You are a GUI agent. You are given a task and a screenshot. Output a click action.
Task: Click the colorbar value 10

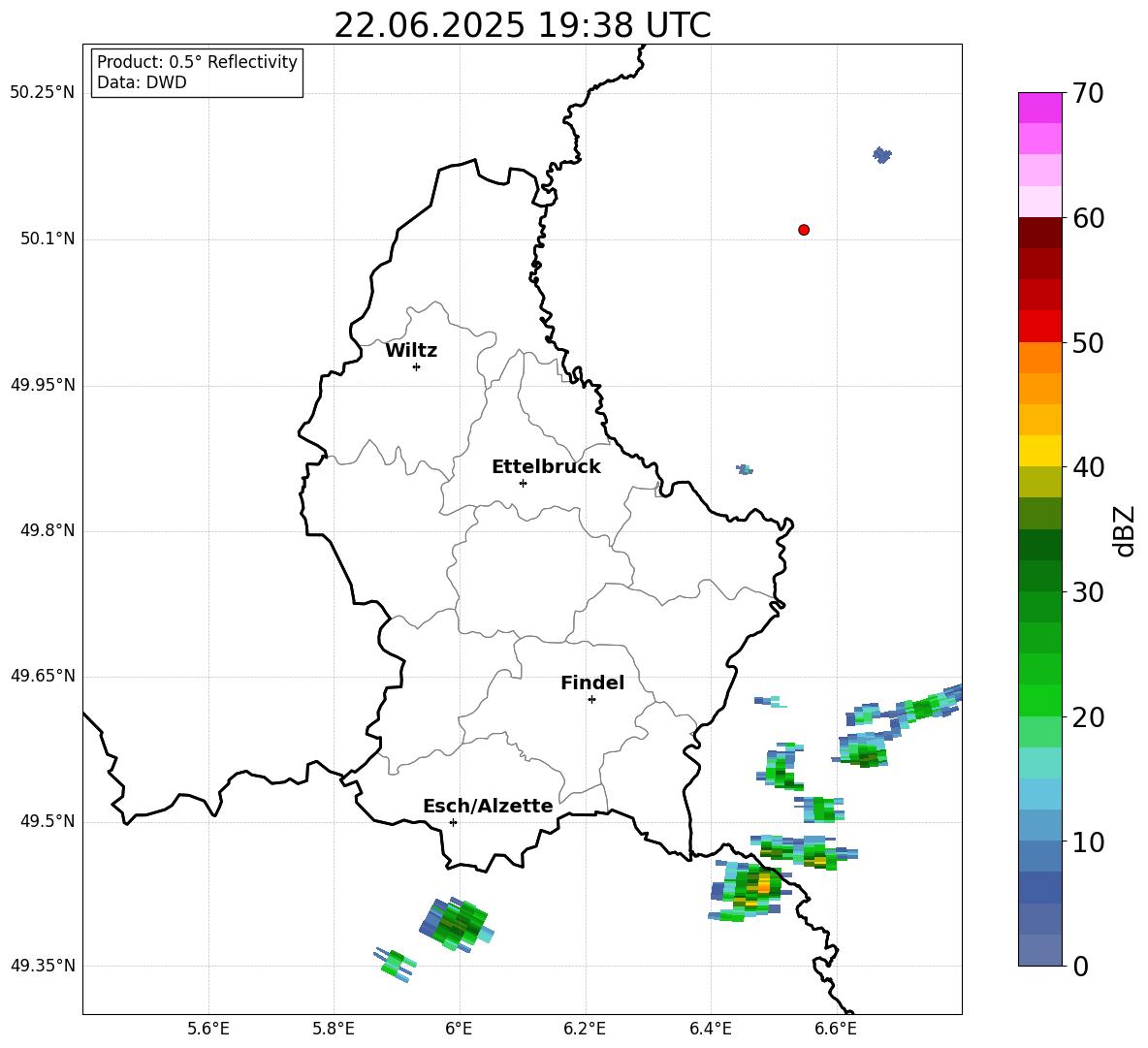pyautogui.click(x=1088, y=842)
